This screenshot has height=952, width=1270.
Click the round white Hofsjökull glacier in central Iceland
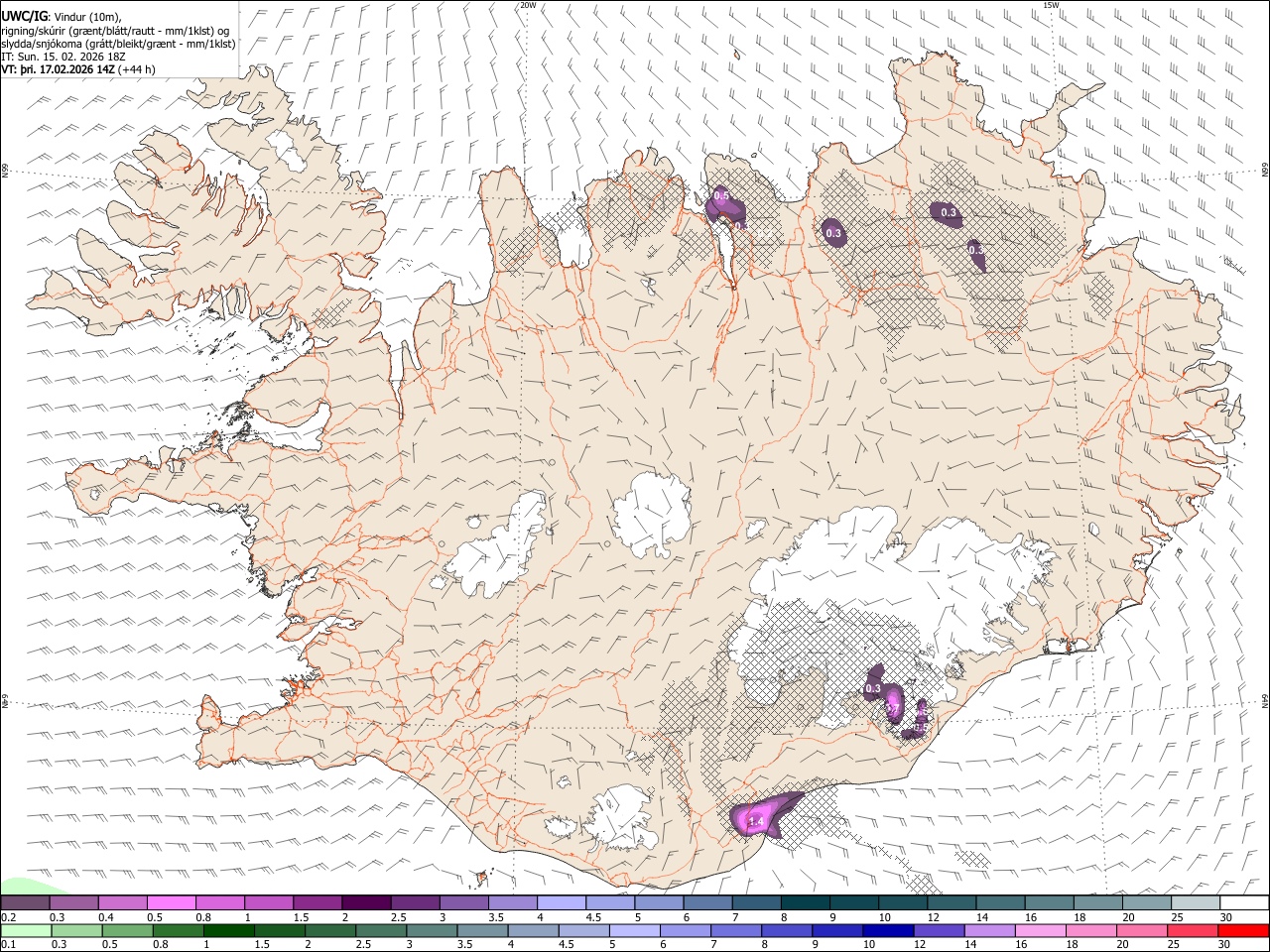coord(652,515)
